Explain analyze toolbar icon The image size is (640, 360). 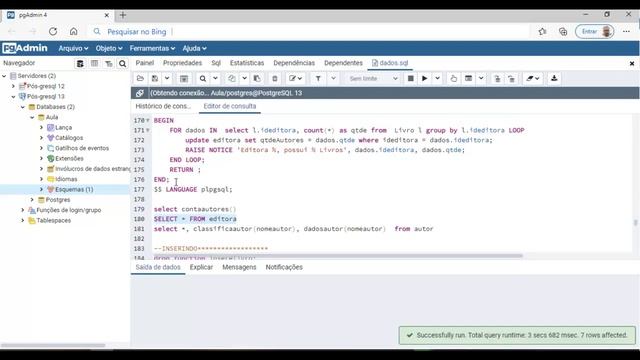pyautogui.click(x=469, y=78)
